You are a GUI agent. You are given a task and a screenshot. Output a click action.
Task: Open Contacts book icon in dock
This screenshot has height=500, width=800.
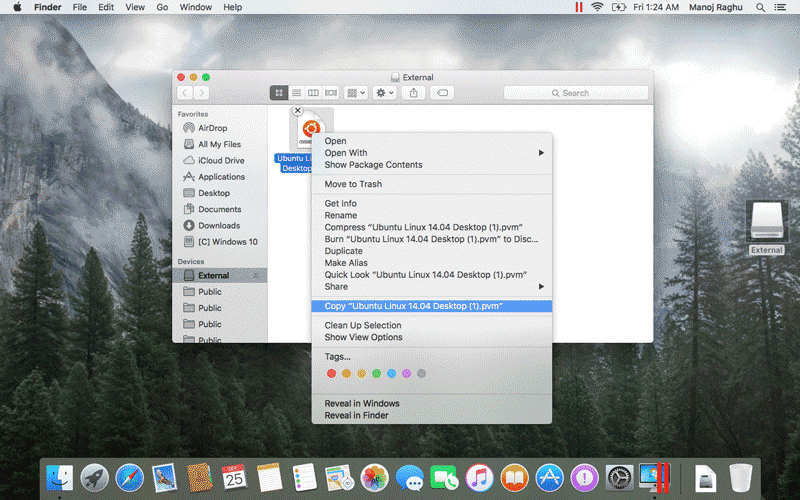click(x=199, y=478)
